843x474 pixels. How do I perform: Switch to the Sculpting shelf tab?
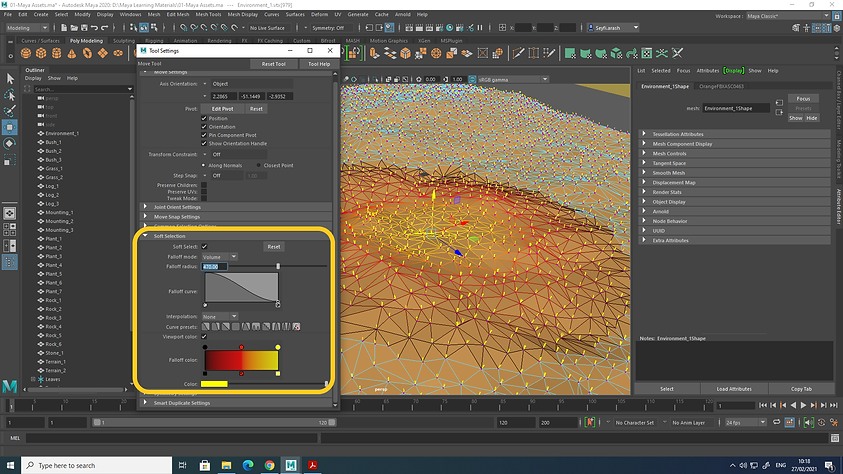pyautogui.click(x=124, y=40)
